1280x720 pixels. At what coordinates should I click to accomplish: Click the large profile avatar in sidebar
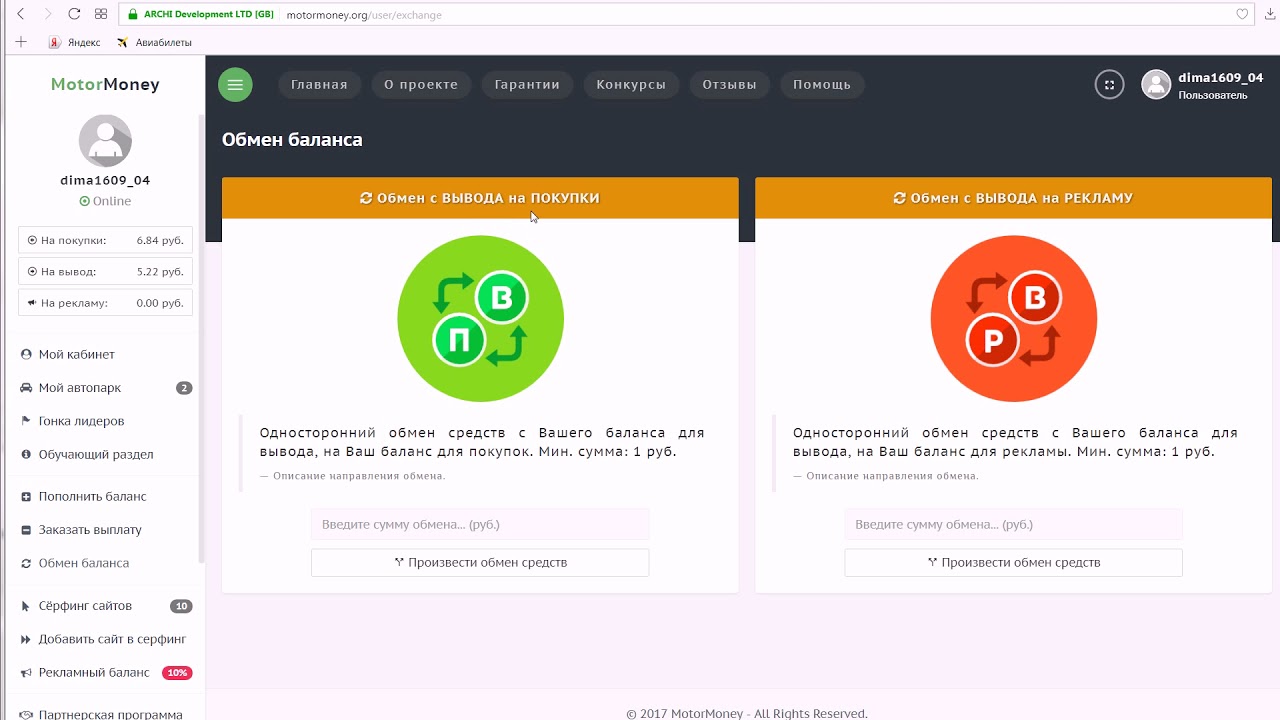click(x=105, y=141)
